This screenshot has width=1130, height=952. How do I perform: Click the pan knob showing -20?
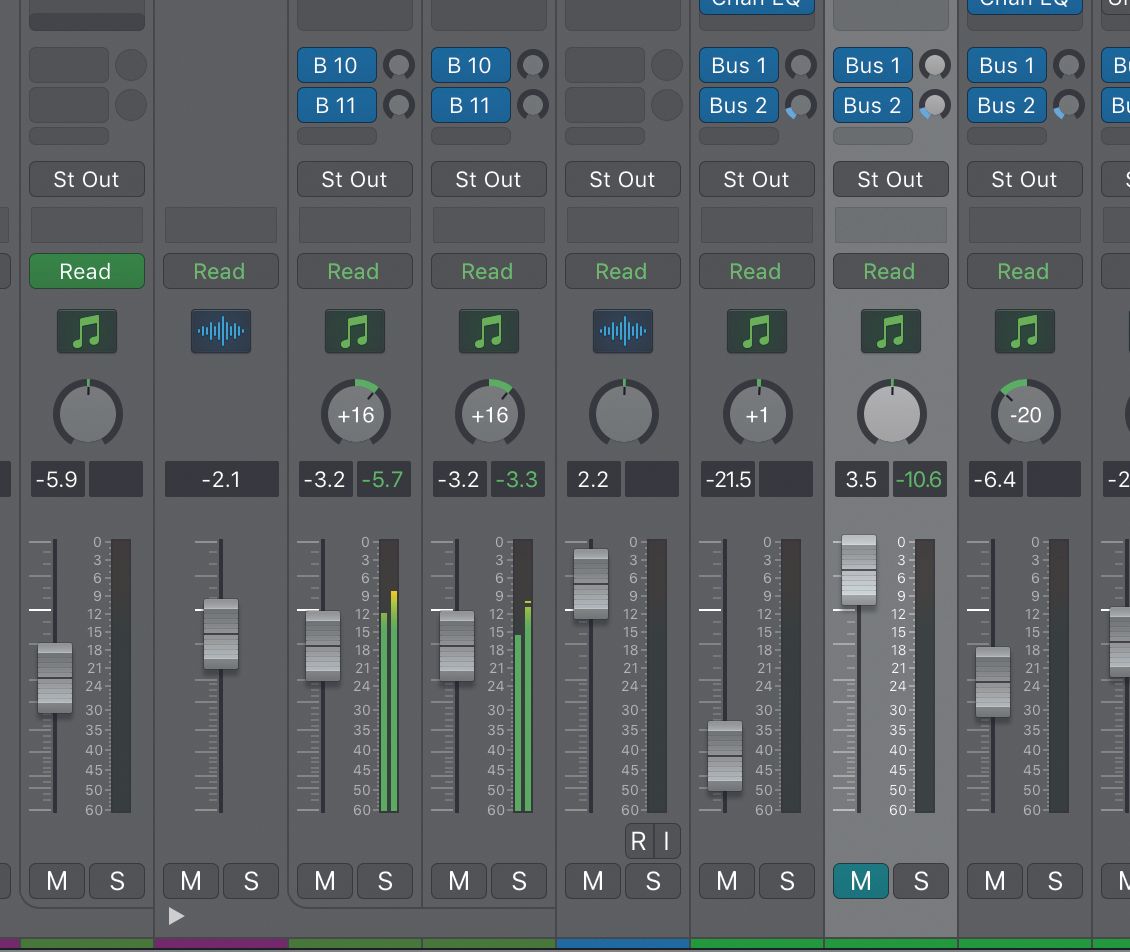(x=1025, y=414)
